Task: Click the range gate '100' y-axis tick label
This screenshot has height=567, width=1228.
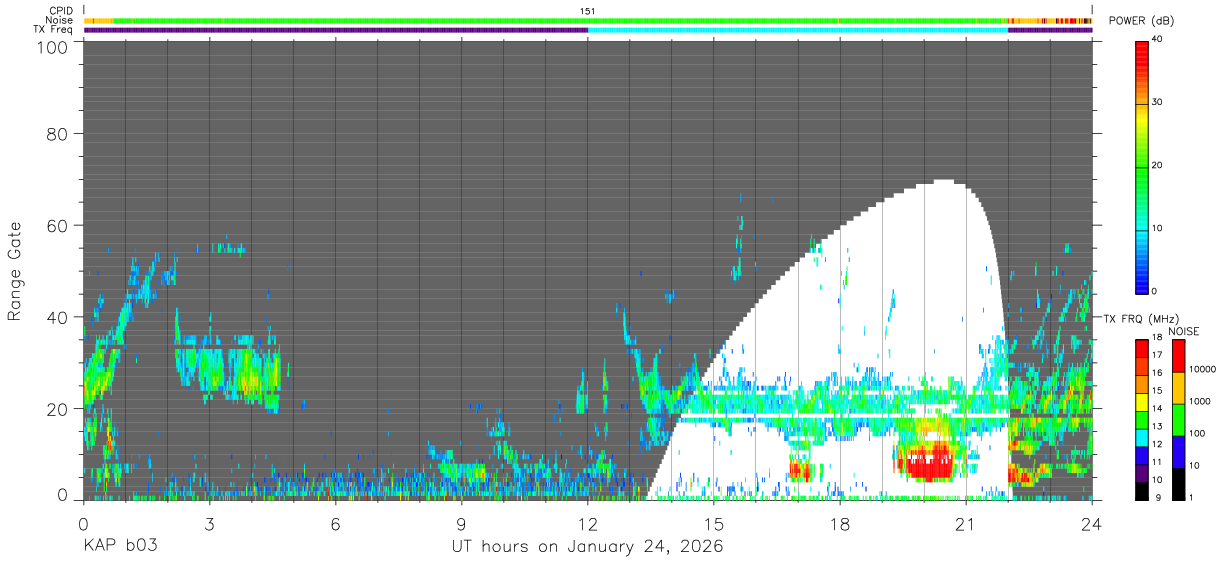Action: (x=51, y=47)
